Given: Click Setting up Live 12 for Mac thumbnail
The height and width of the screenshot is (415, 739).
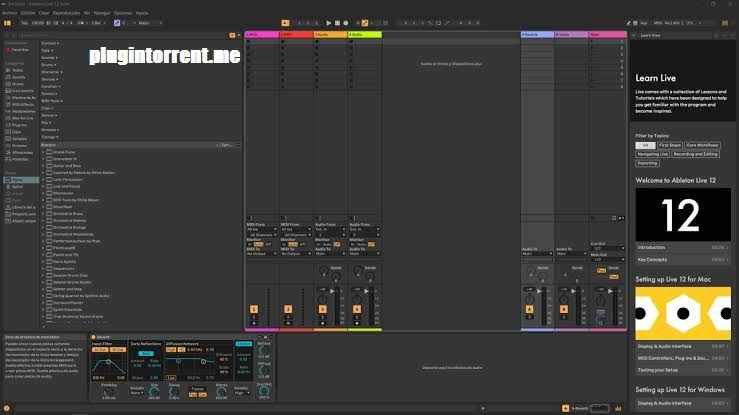Looking at the screenshot, I should point(683,313).
